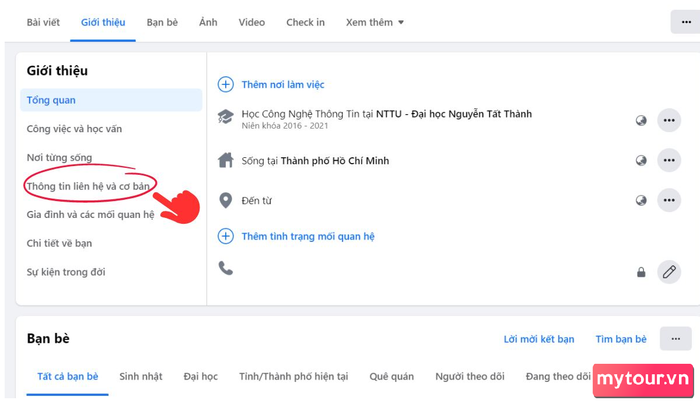
Task: Select Tỉnh/Thành phố hiện tại tab
Action: pos(293,376)
